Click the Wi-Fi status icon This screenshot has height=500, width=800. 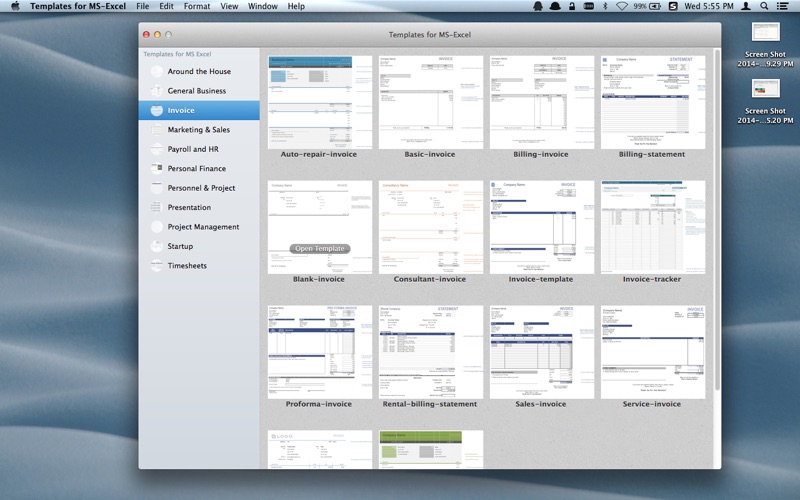[x=621, y=6]
